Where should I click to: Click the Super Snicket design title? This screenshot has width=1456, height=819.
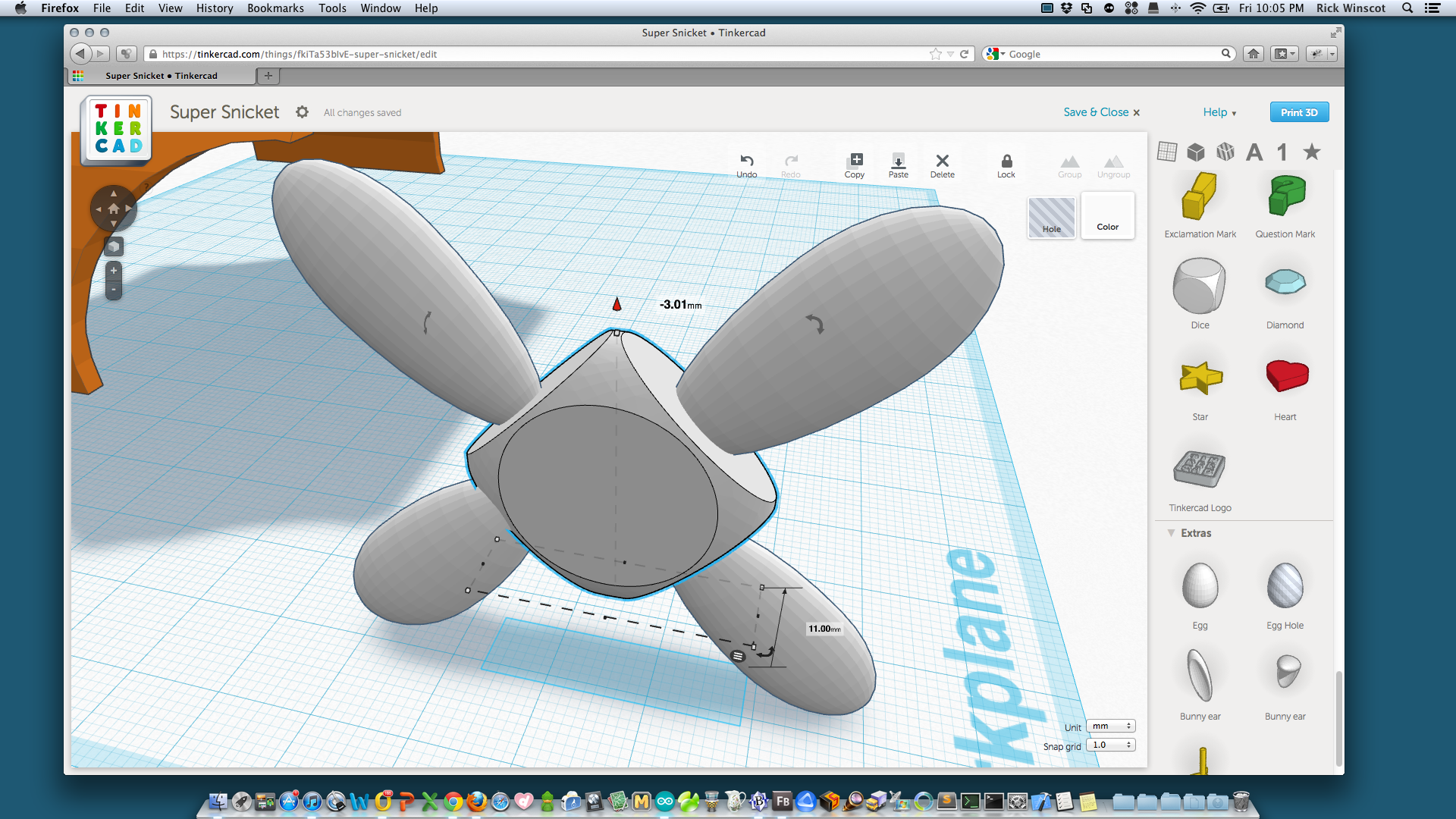pos(224,112)
